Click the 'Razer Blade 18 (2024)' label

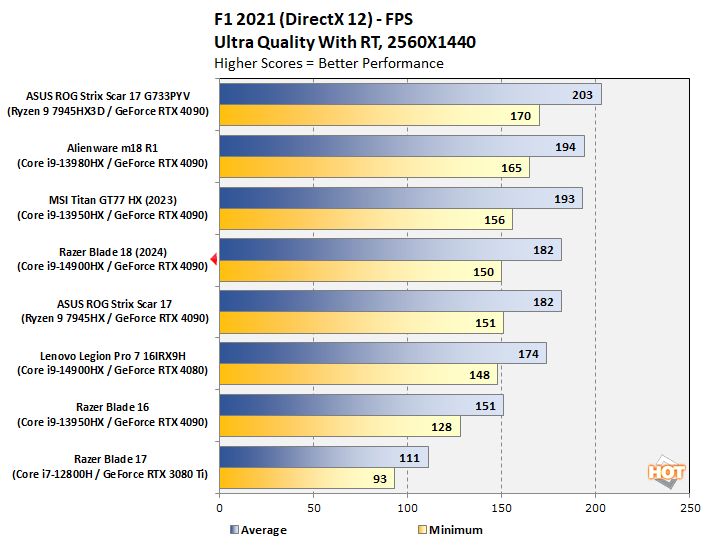pos(113,252)
